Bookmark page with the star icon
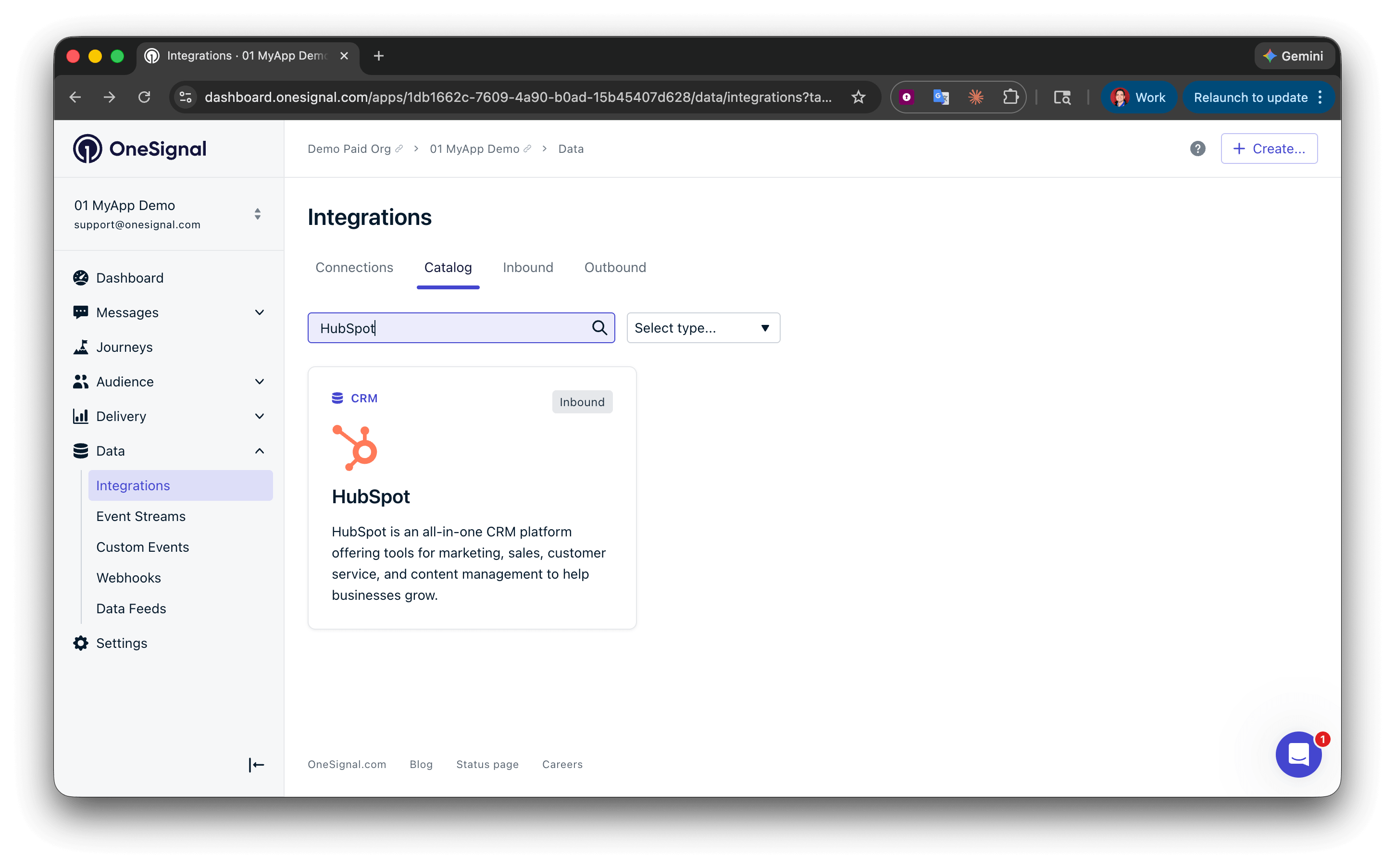This screenshot has height=868, width=1395. (x=858, y=98)
